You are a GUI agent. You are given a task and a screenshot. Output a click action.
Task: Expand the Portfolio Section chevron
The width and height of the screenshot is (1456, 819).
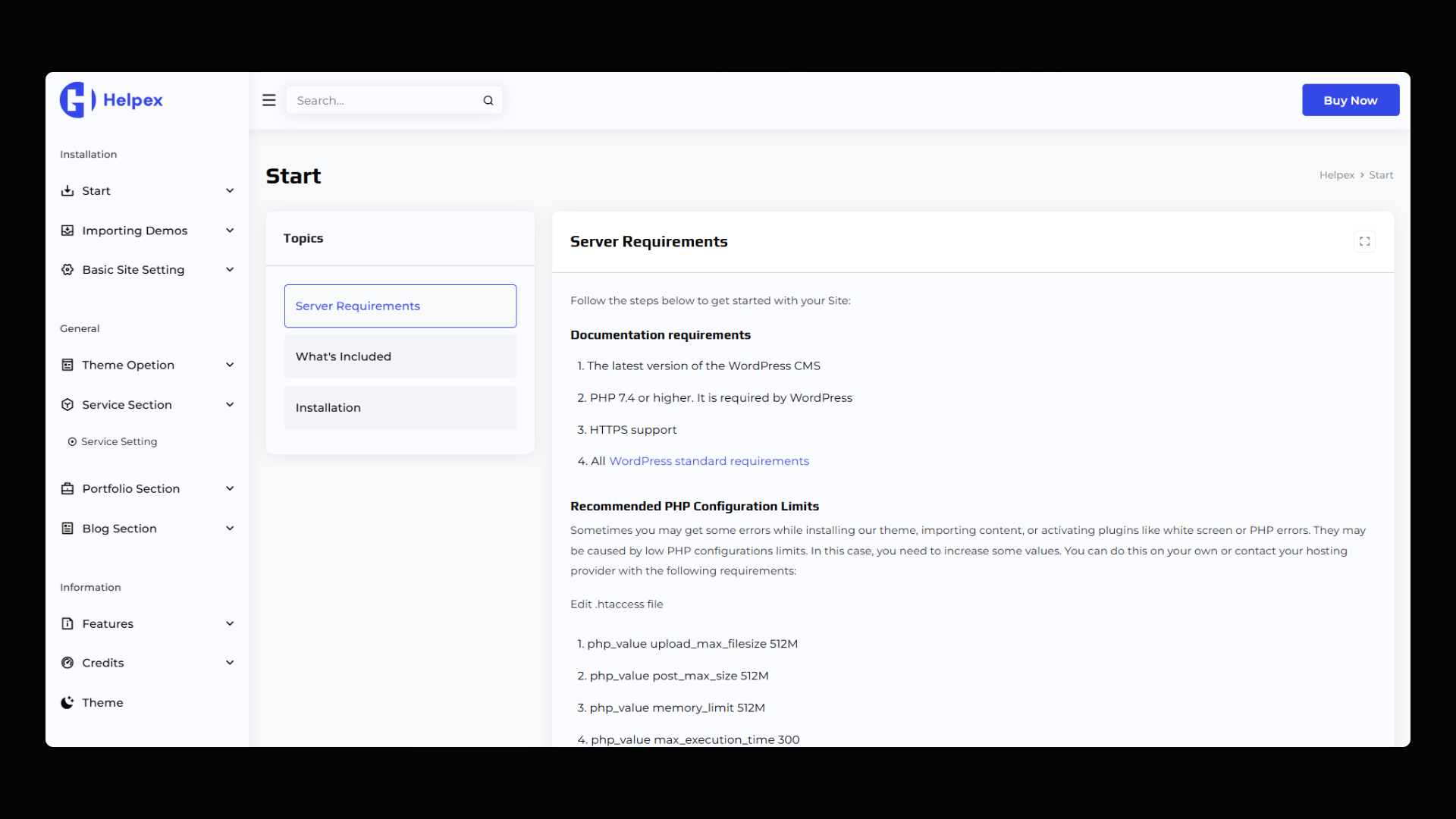(x=230, y=488)
